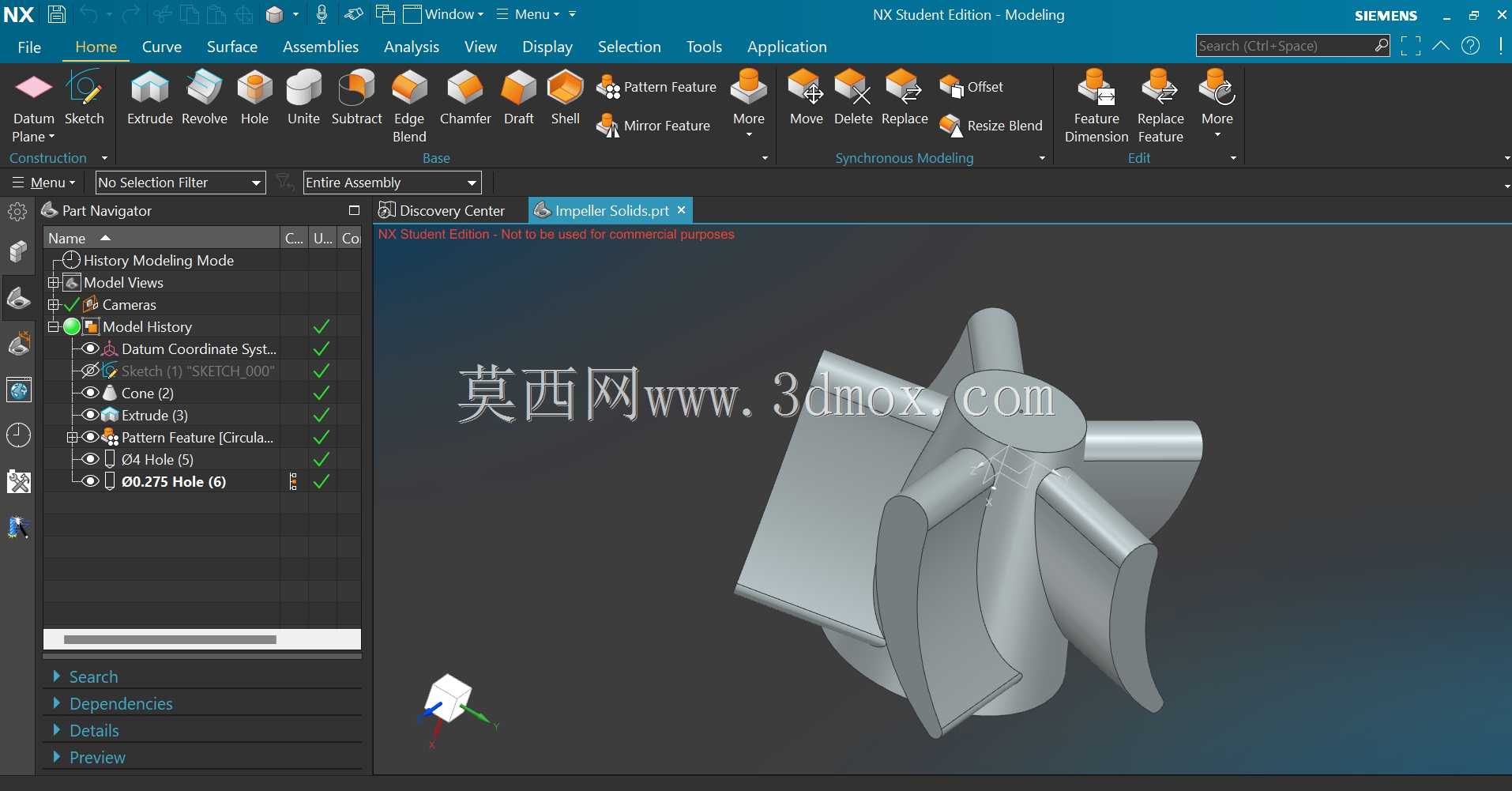Click the Offset button
Image resolution: width=1512 pixels, height=791 pixels.
[972, 87]
